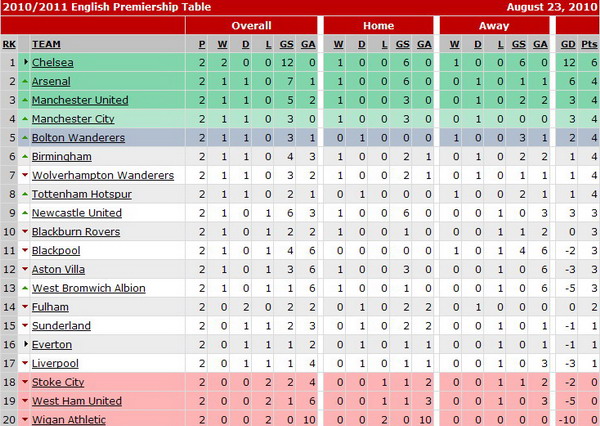Image resolution: width=600 pixels, height=426 pixels.
Task: Click the red down arrow beside Liverpool
Action: [x=25, y=363]
